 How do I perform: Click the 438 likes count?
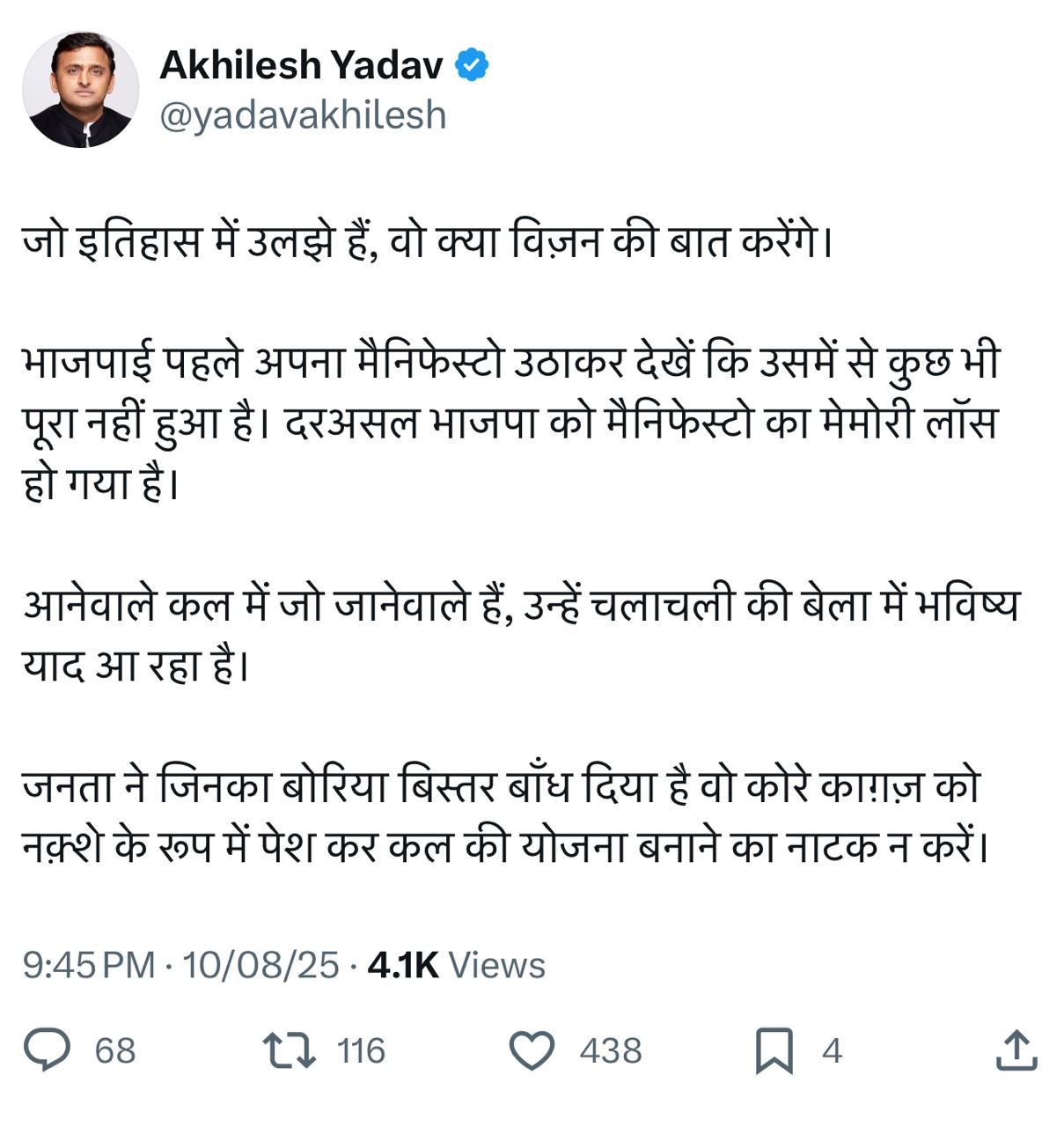611,1051
